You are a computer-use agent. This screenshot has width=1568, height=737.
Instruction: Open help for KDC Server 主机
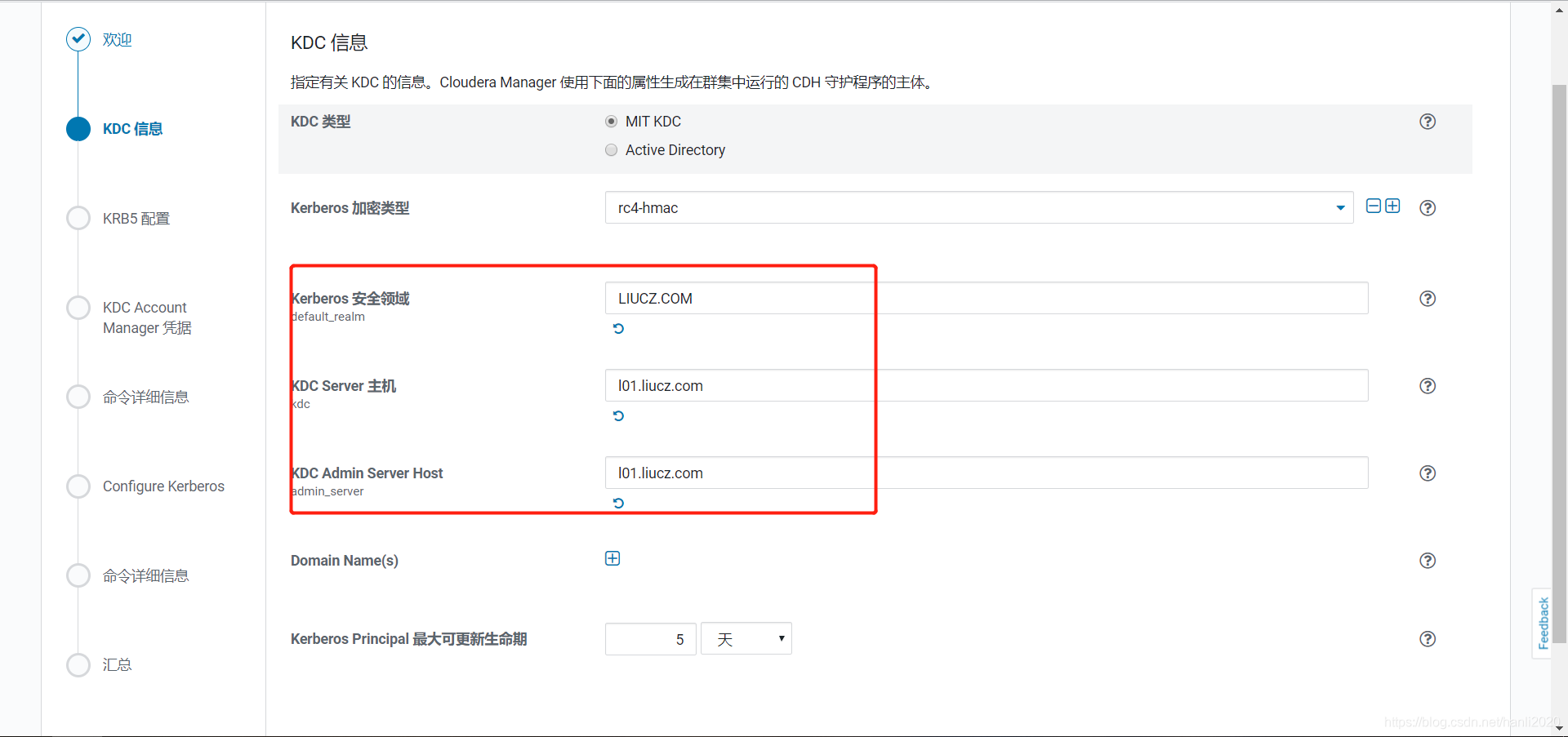[x=1427, y=385]
